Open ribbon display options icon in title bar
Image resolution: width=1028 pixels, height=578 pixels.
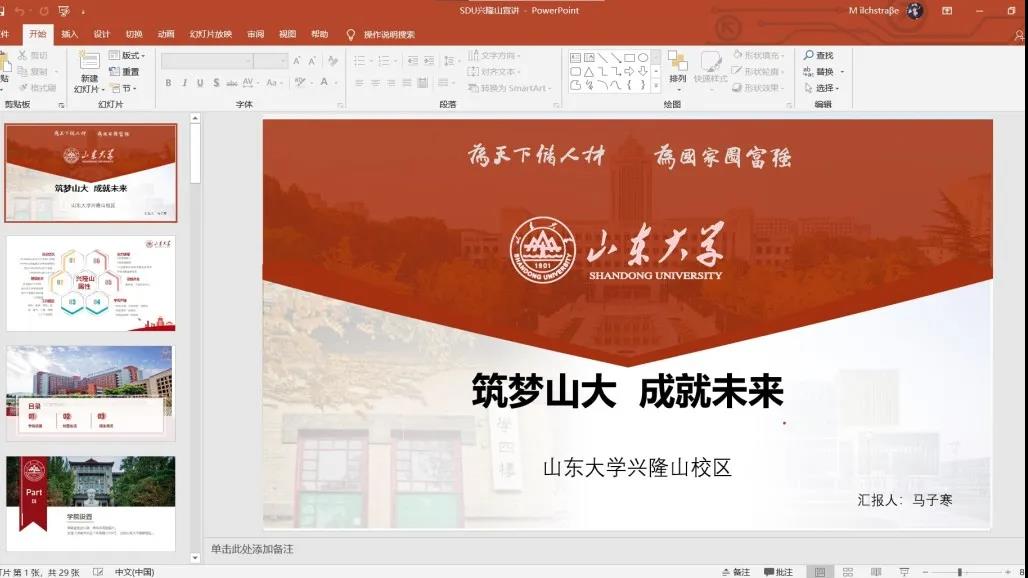pyautogui.click(x=945, y=11)
